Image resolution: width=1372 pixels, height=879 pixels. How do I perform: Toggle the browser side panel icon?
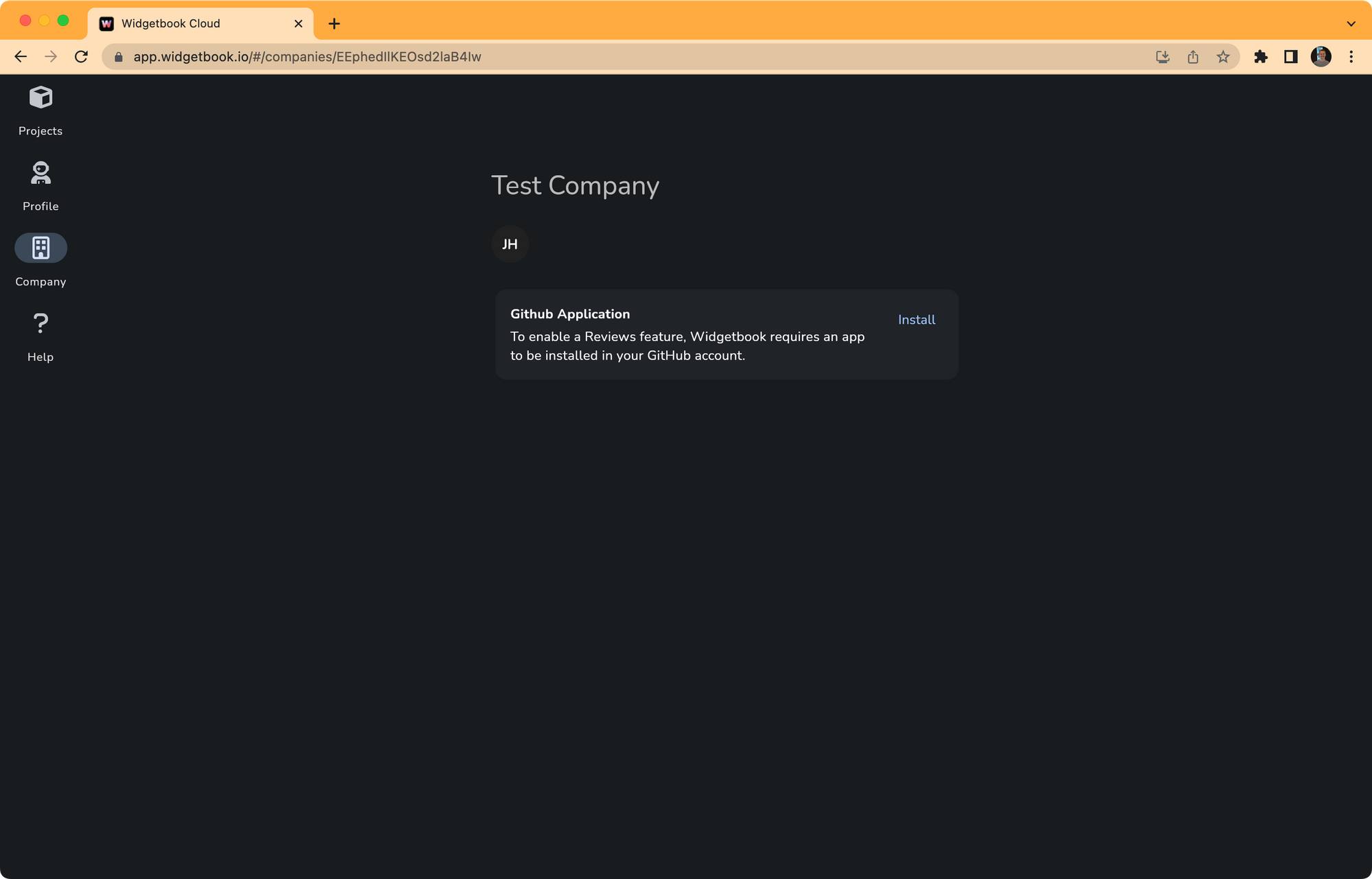(1290, 57)
